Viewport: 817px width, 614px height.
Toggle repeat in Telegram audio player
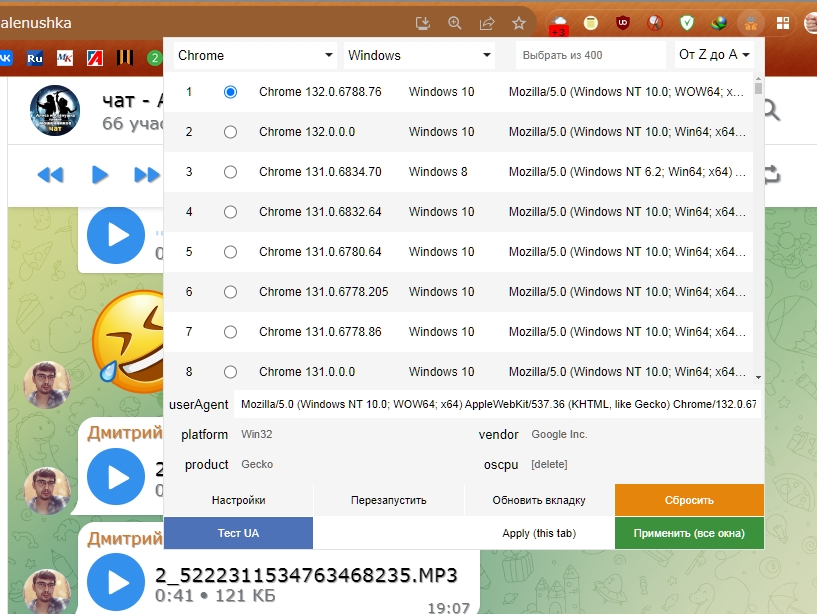(772, 175)
